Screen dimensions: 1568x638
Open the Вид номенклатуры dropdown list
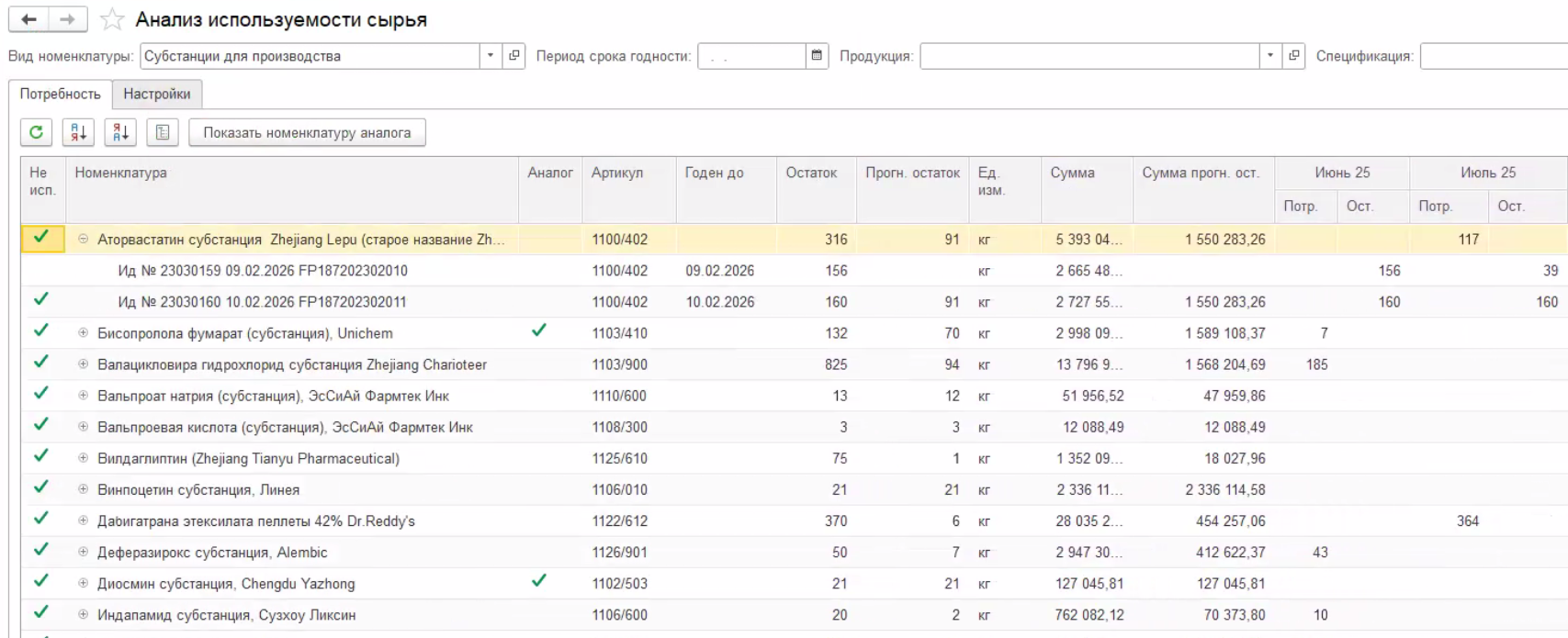[491, 56]
